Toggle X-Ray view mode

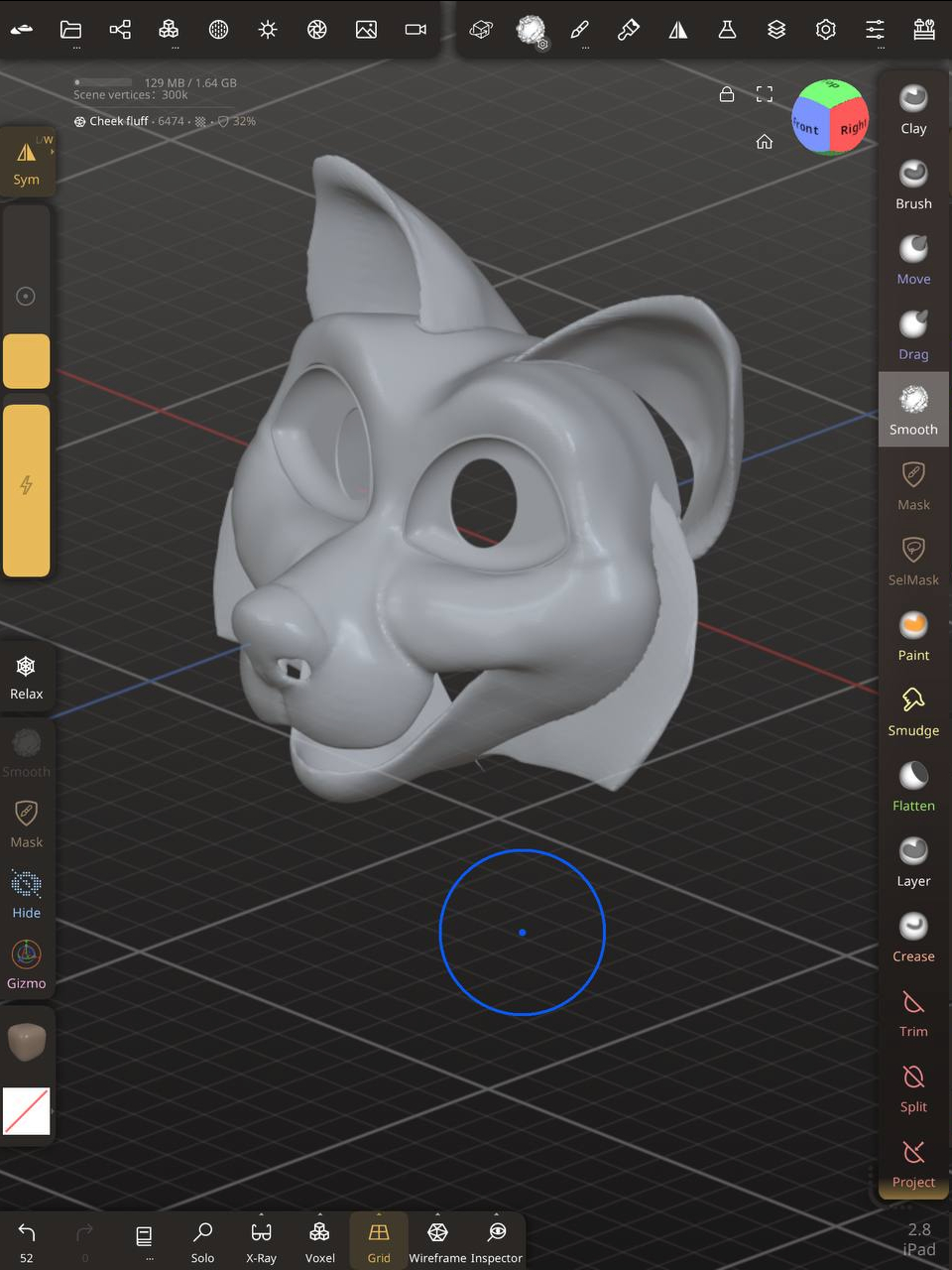[262, 1240]
